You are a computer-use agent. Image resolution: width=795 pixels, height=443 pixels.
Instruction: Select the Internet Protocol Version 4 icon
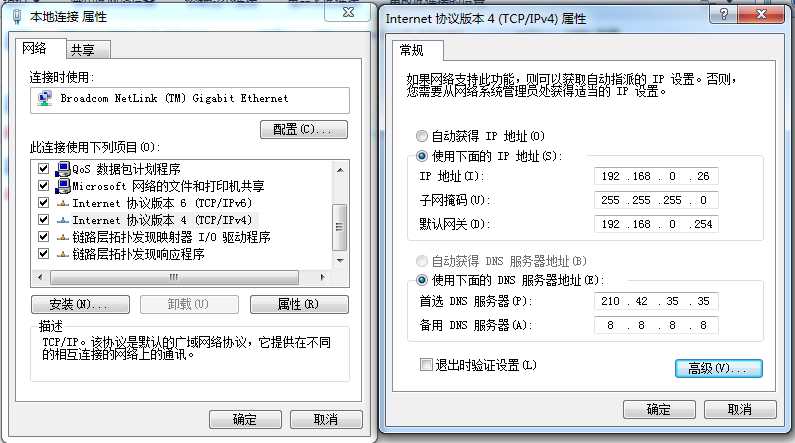pyautogui.click(x=63, y=220)
